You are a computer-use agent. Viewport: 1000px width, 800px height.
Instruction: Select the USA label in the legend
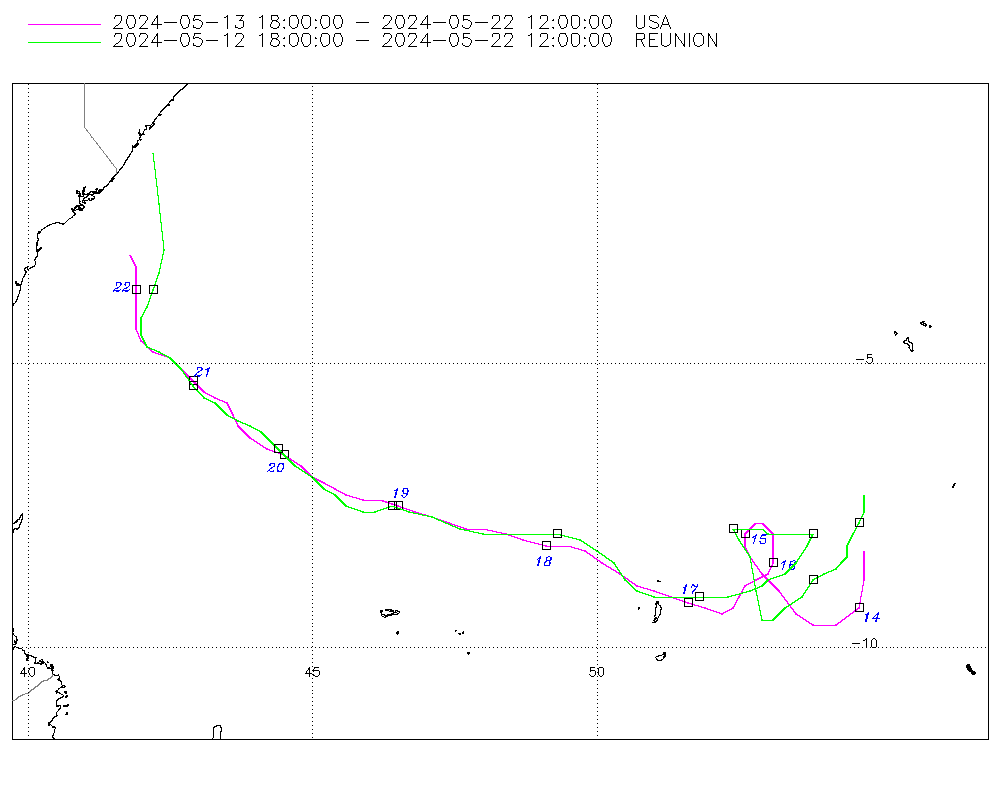[653, 22]
